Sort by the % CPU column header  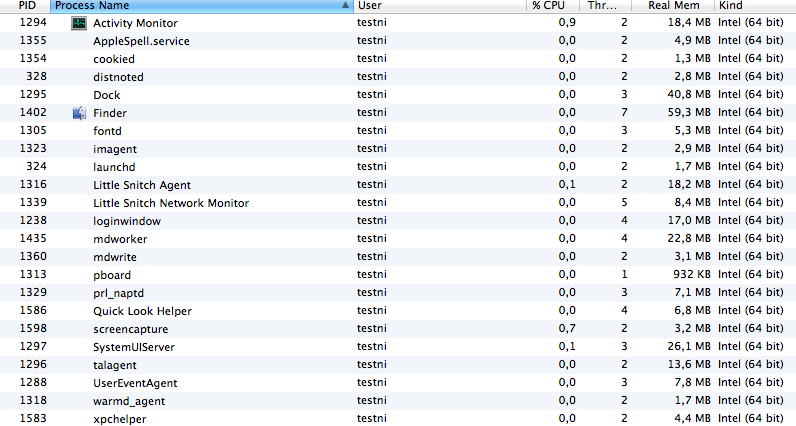point(553,6)
